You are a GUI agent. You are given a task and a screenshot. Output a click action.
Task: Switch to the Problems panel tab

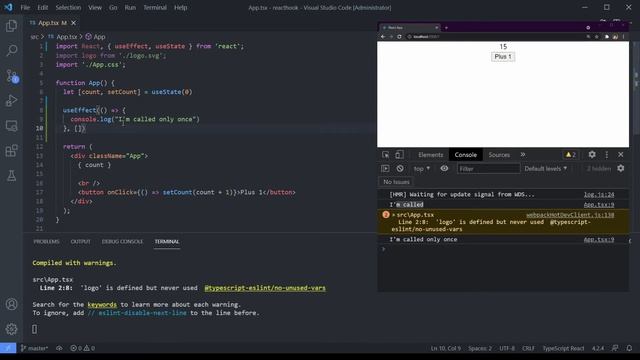tap(46, 242)
